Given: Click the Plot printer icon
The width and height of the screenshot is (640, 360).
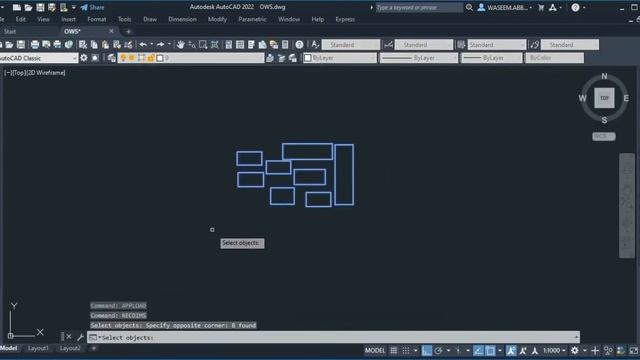Looking at the screenshot, I should pos(35,45).
